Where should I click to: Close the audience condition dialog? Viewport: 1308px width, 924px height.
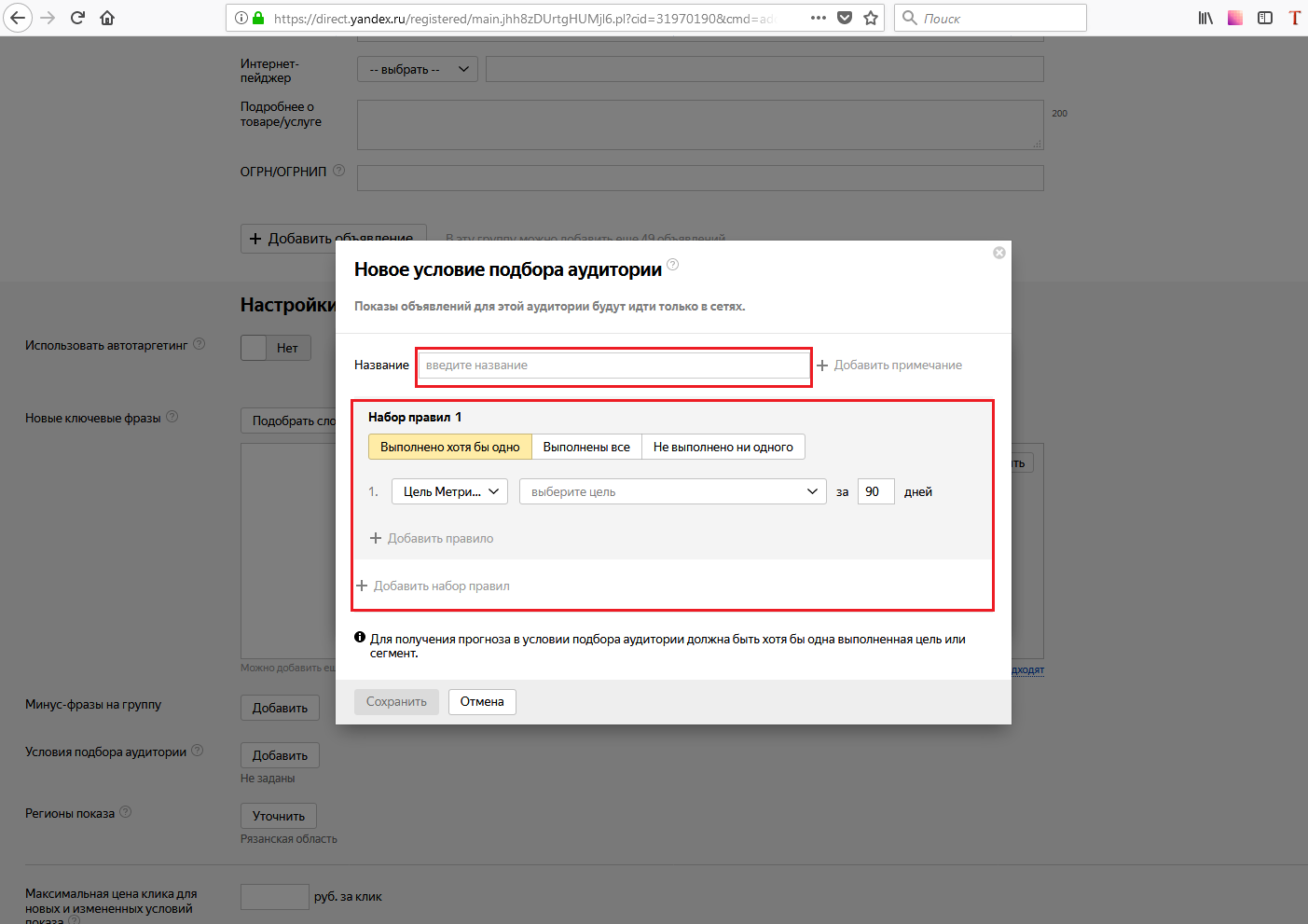[x=999, y=253]
